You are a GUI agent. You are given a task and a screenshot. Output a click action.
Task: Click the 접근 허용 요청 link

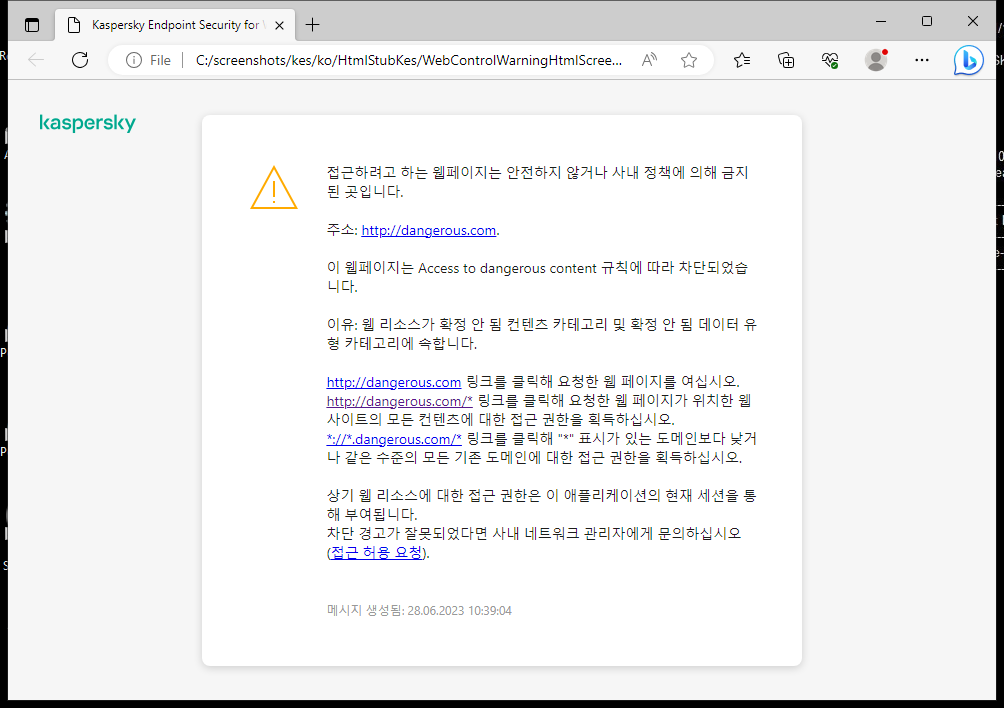pyautogui.click(x=376, y=551)
